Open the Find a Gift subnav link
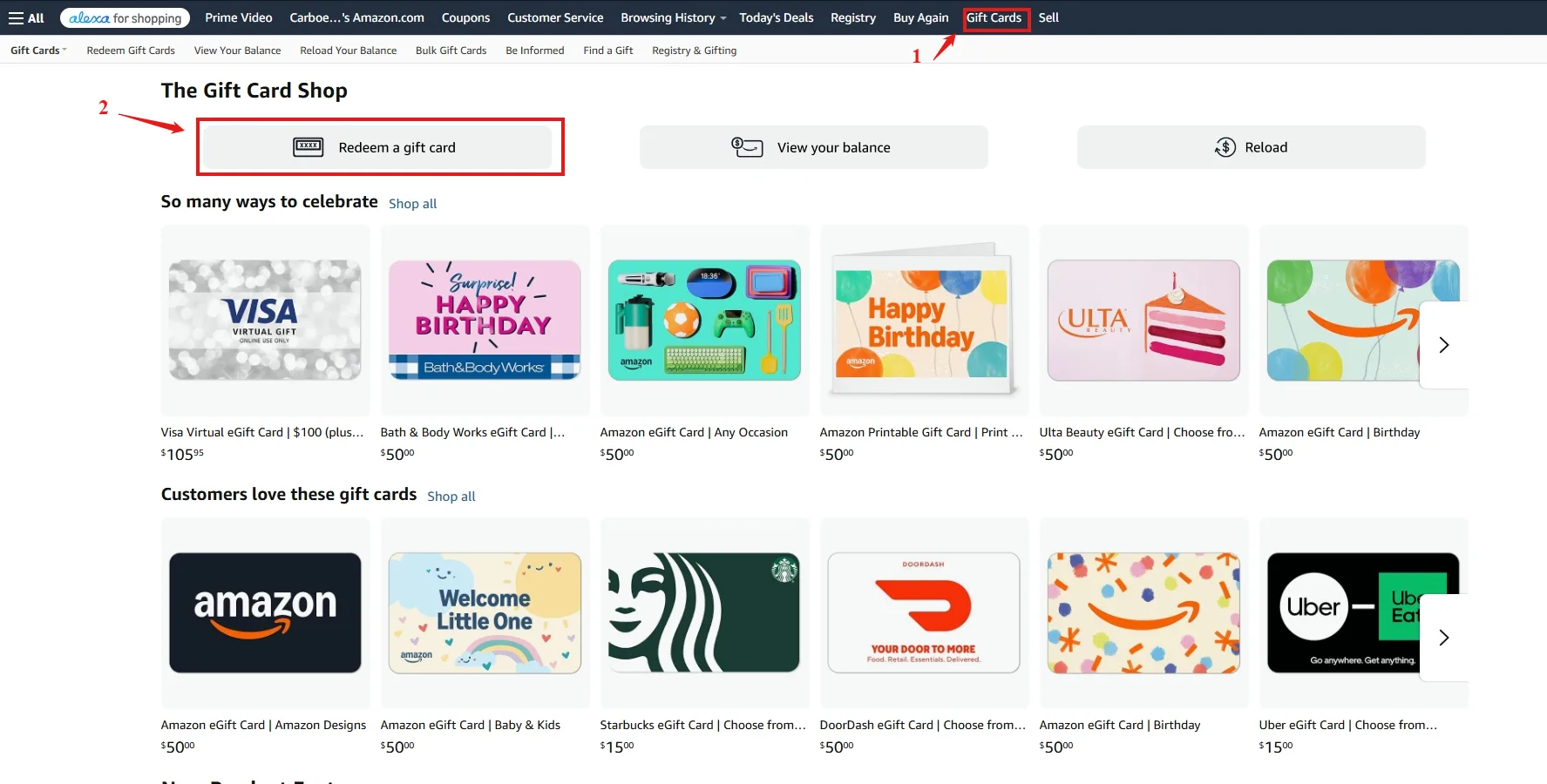This screenshot has height=784, width=1547. [607, 51]
